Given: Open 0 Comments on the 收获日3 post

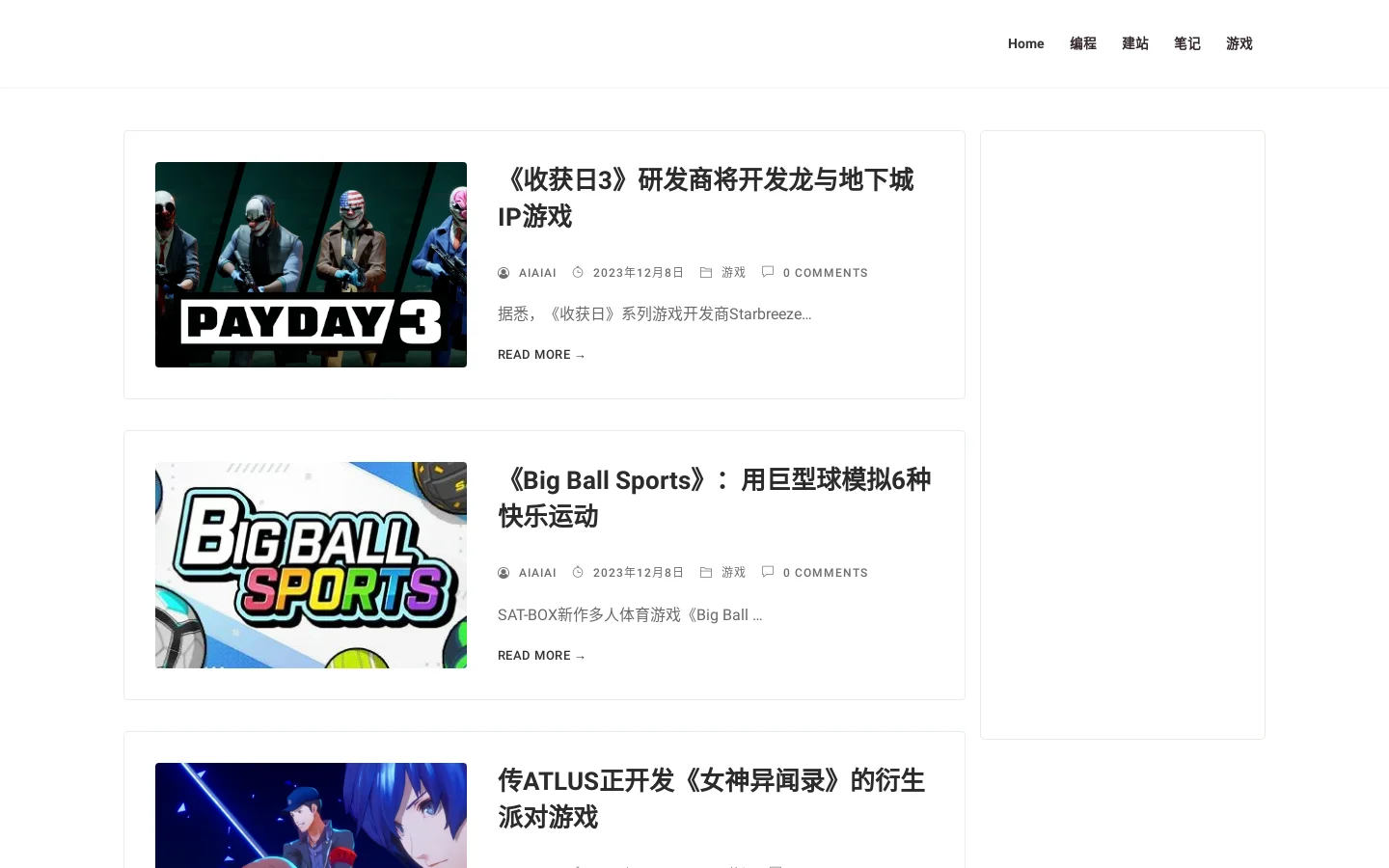Looking at the screenshot, I should click(826, 273).
